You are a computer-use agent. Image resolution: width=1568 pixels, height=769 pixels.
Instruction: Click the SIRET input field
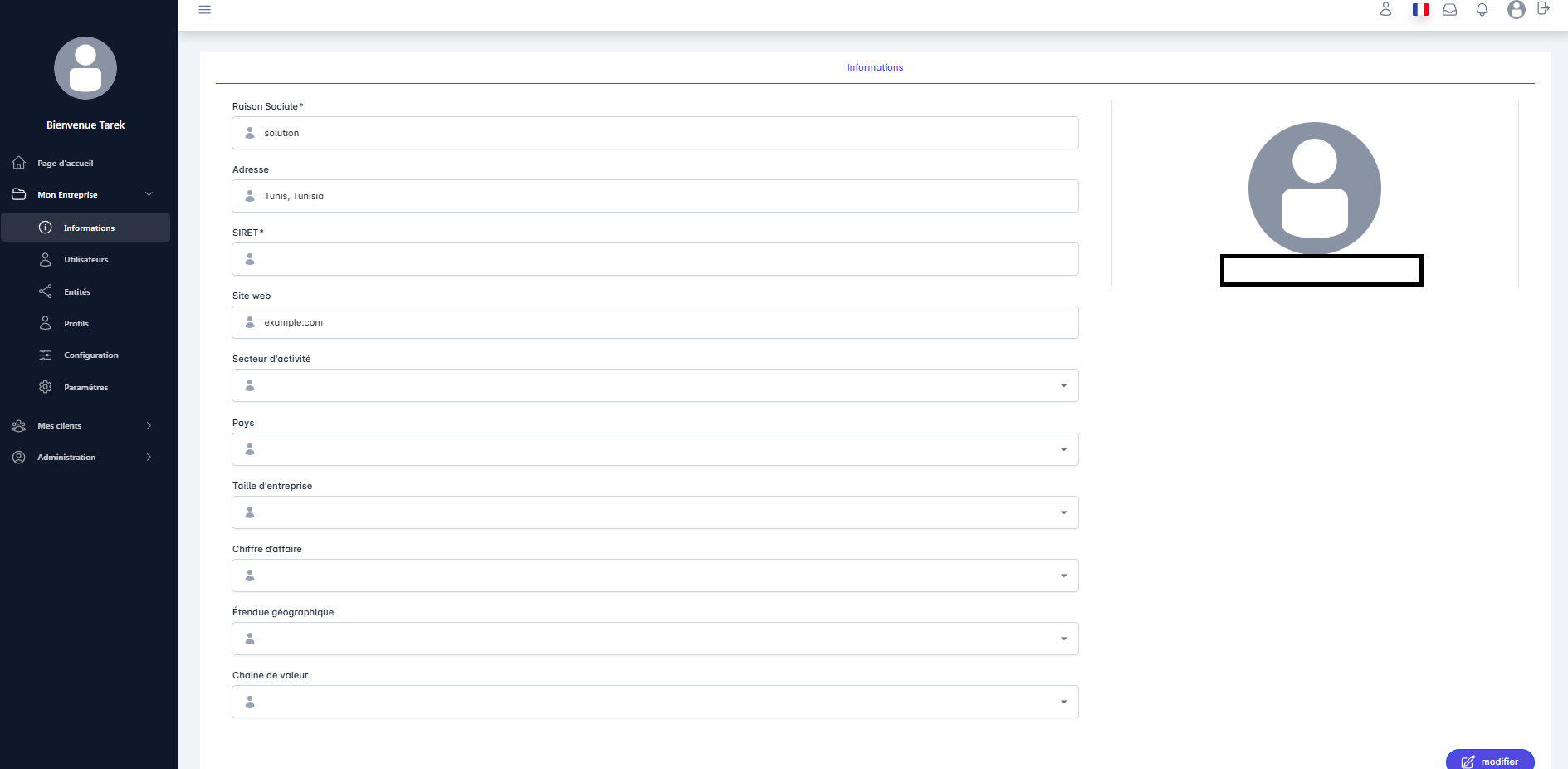(x=655, y=260)
